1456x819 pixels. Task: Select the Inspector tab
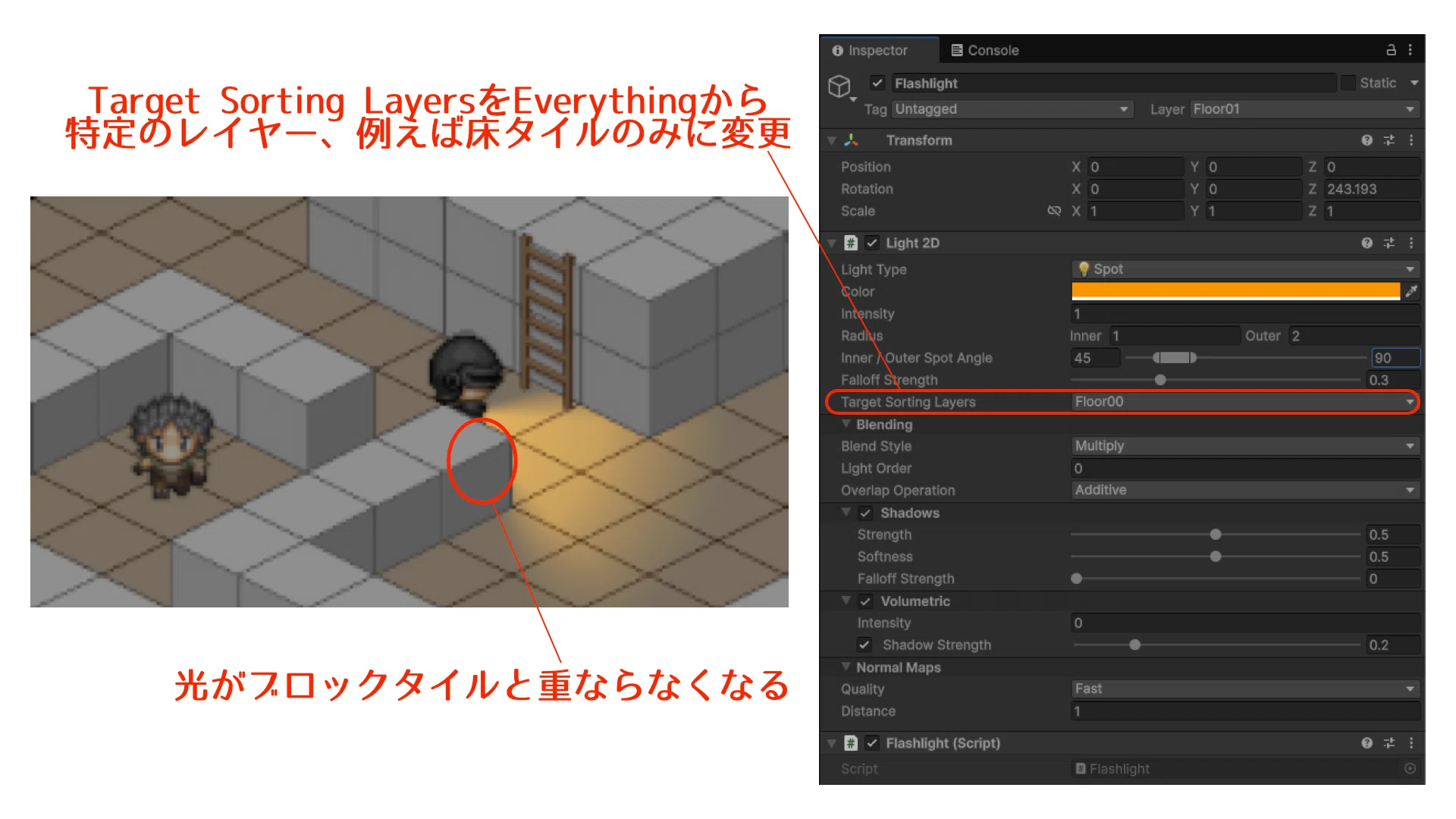[x=880, y=50]
